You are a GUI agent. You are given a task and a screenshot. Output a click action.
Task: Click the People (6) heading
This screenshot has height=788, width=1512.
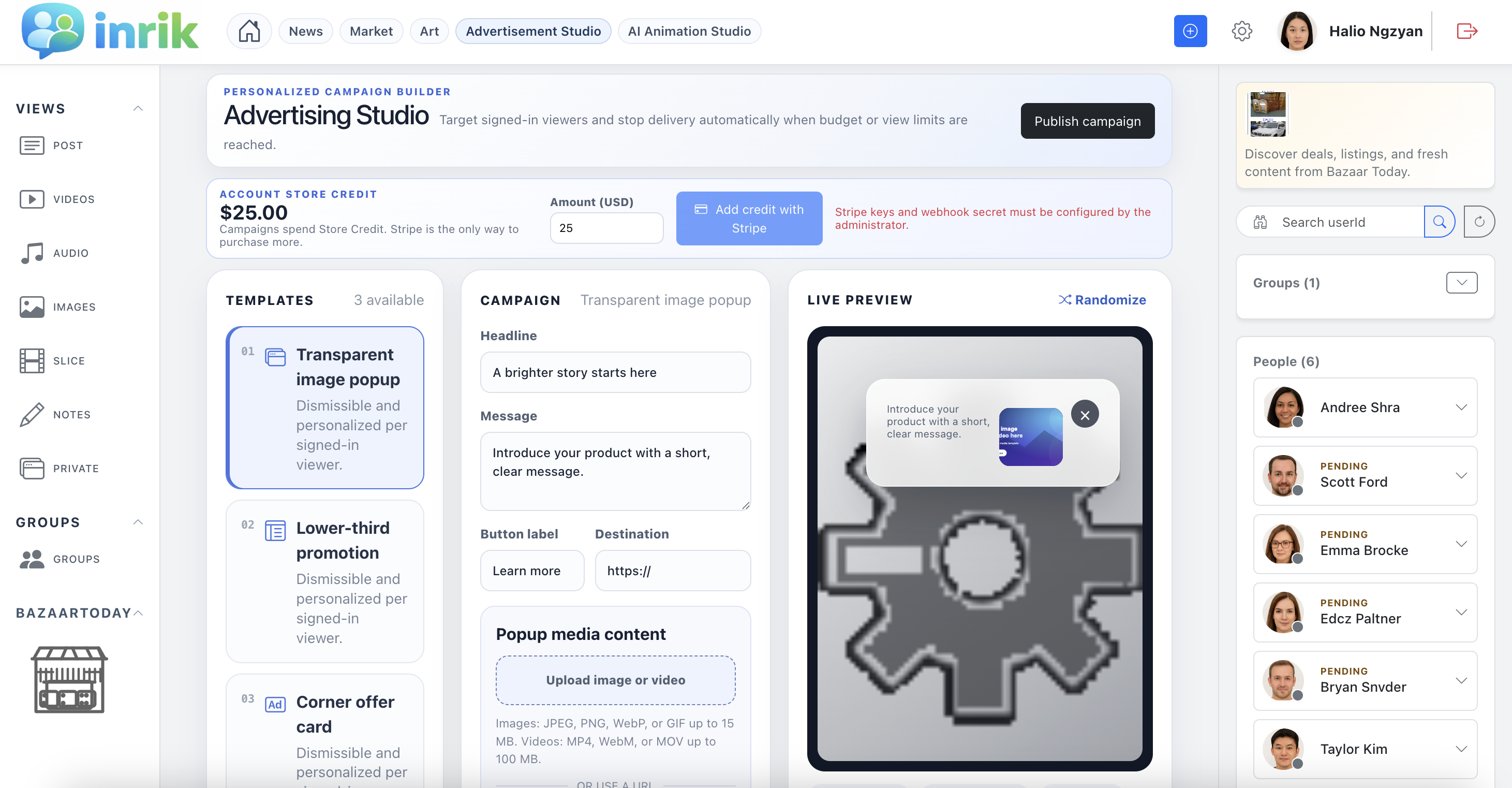coord(1285,362)
